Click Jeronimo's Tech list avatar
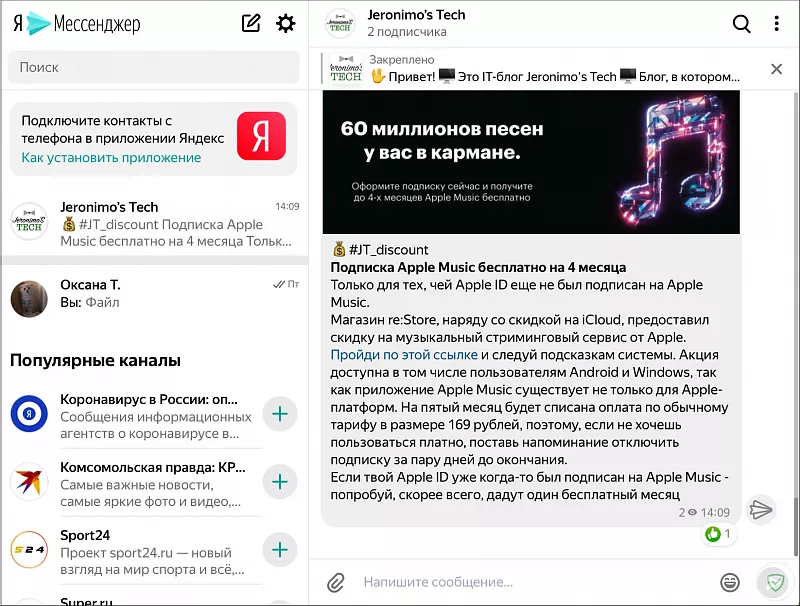Viewport: 800px width, 606px height. coord(29,221)
